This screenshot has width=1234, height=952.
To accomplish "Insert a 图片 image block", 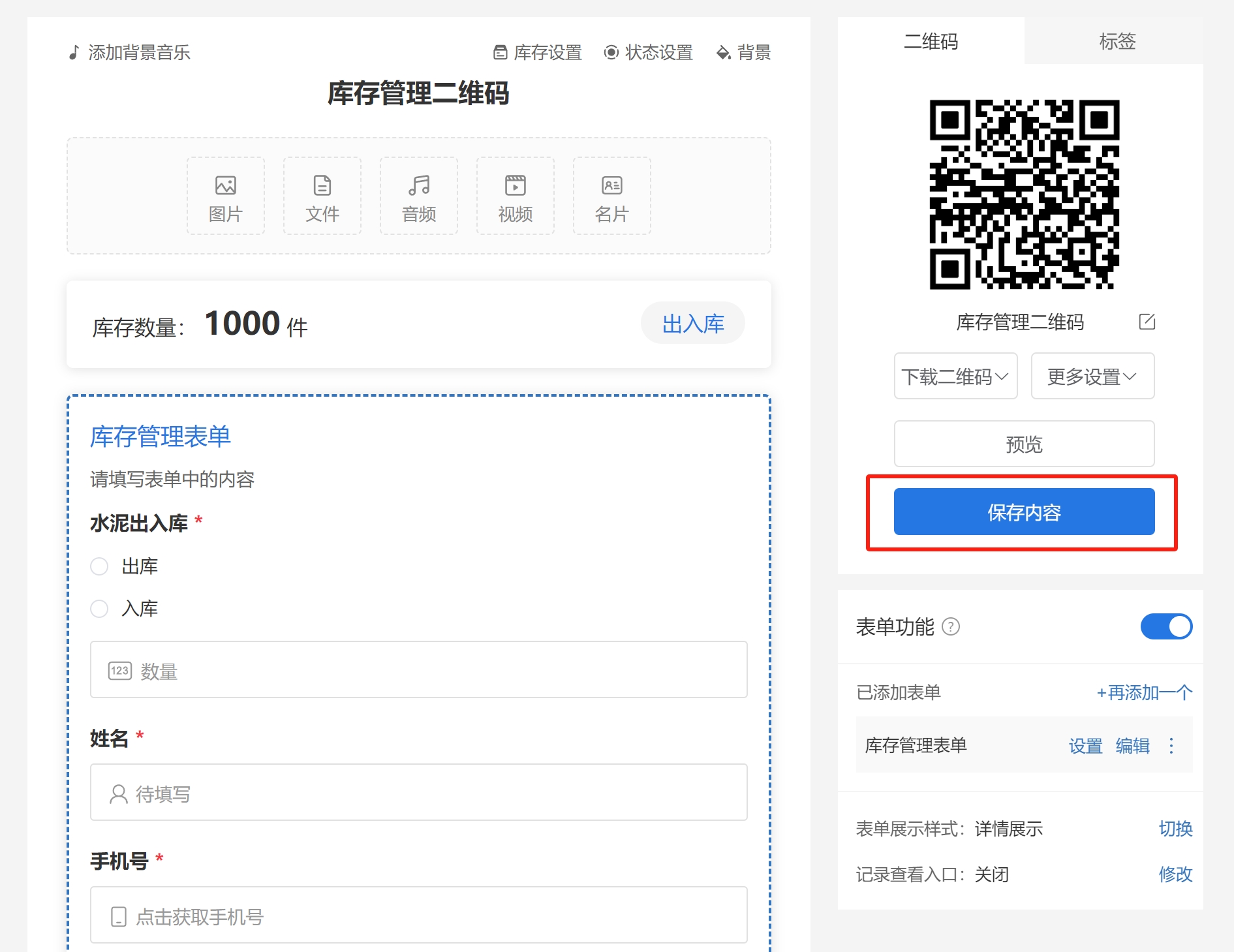I will pos(226,196).
